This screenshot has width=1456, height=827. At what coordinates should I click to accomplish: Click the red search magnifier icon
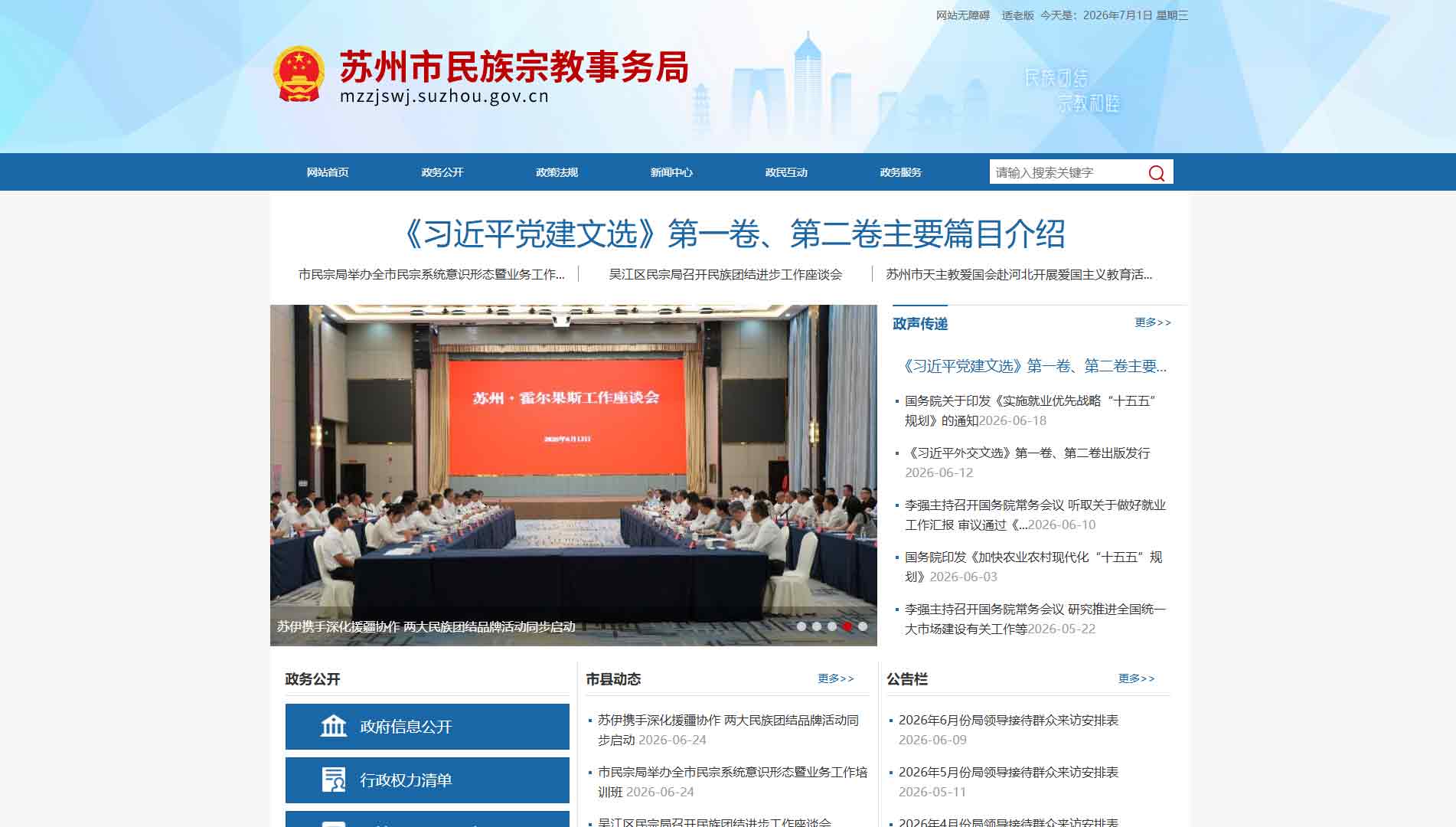tap(1156, 173)
